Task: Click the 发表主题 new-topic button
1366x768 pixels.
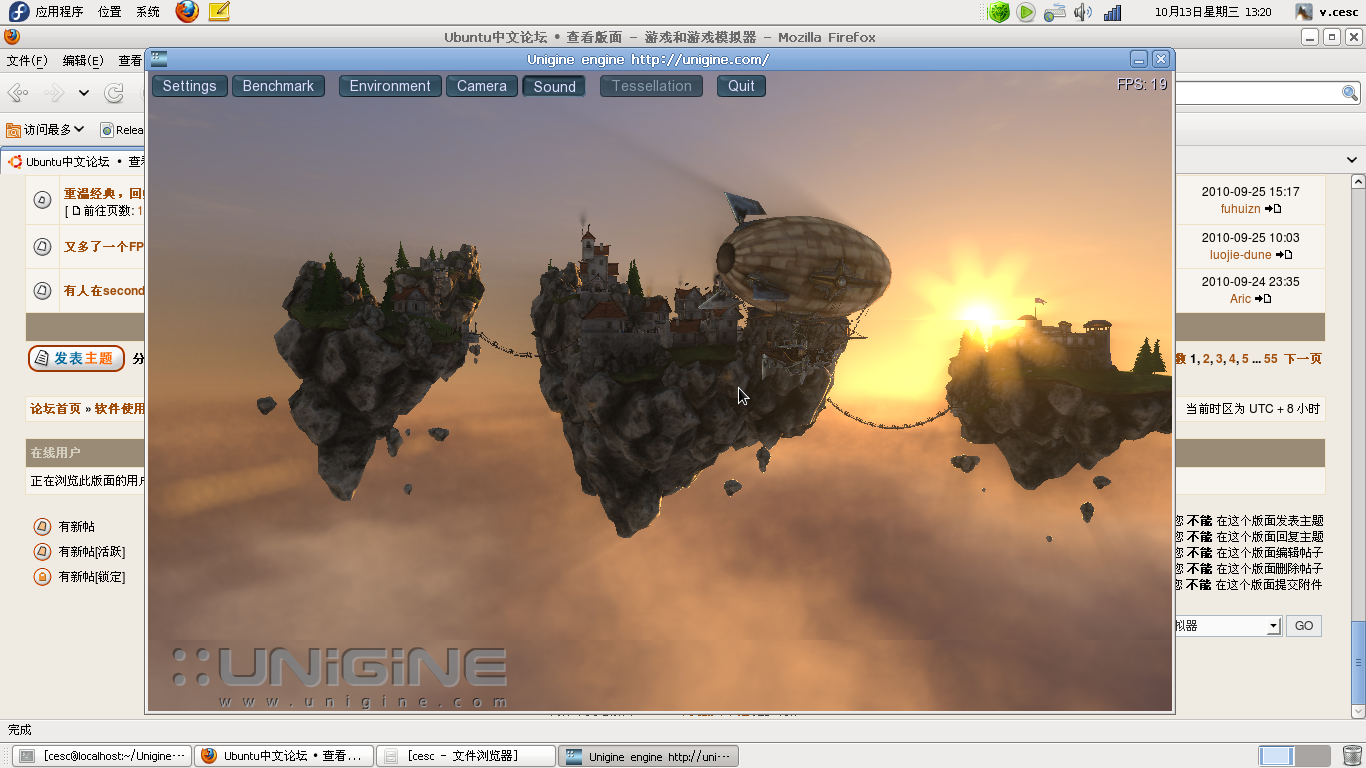Action: pyautogui.click(x=76, y=358)
